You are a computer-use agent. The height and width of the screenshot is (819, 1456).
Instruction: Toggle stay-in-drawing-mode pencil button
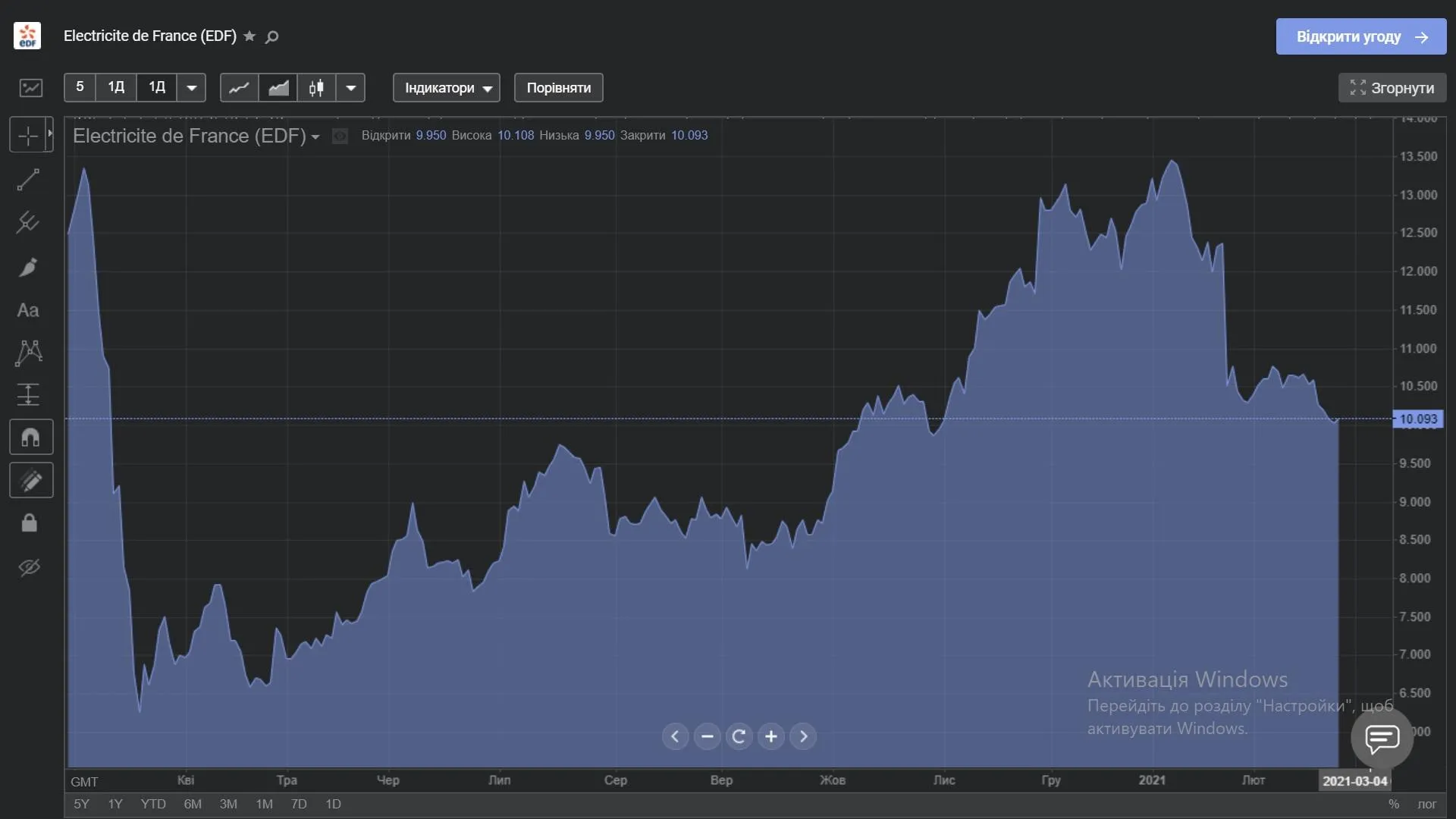31,481
